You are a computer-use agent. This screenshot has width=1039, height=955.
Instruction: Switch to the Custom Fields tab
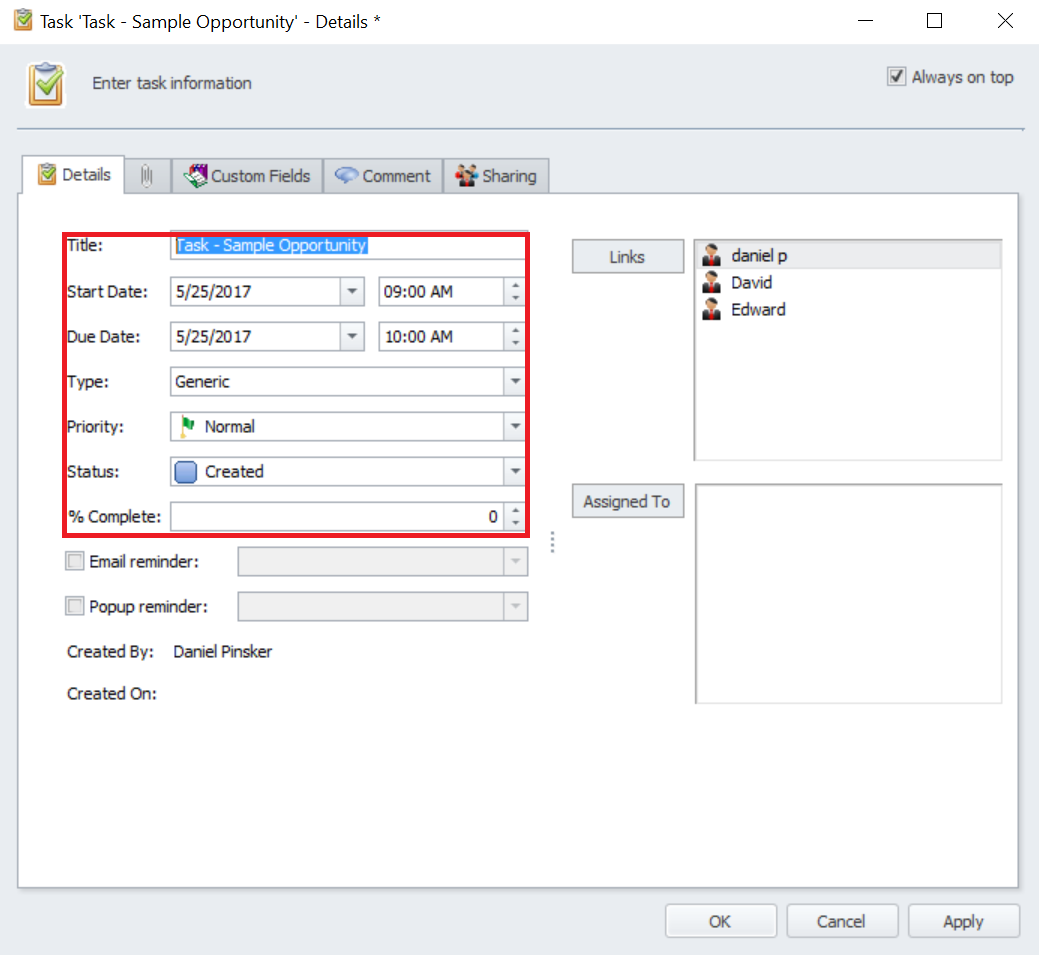pos(248,176)
